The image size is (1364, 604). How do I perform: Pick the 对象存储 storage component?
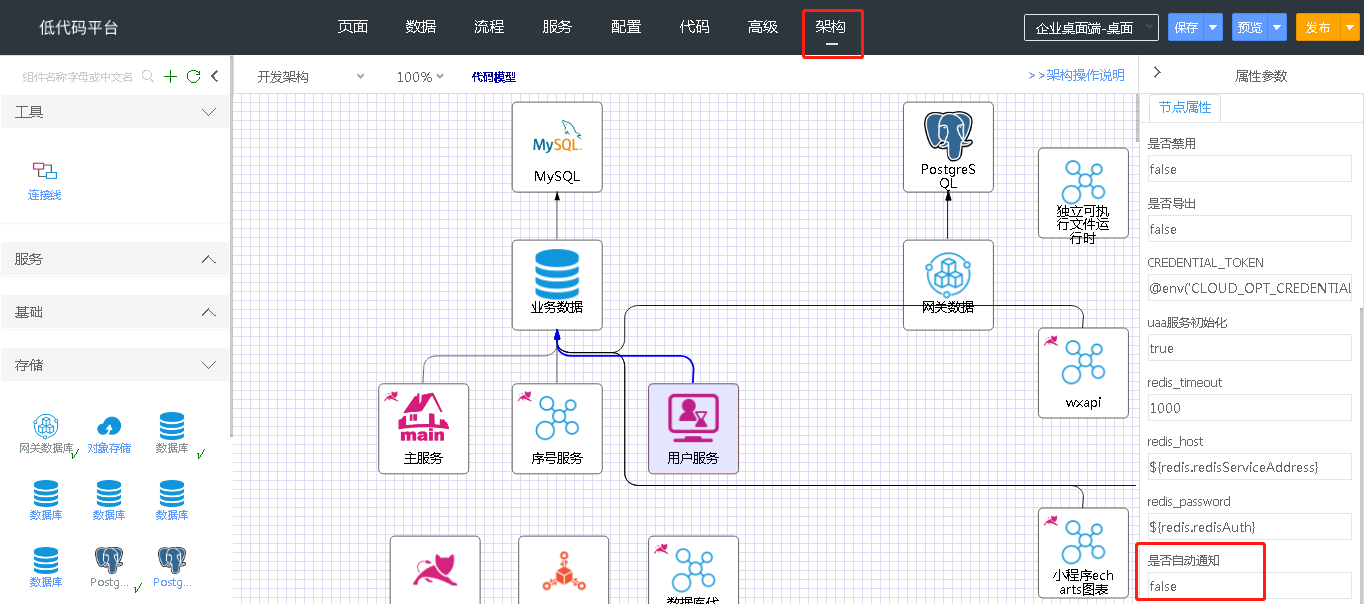point(109,434)
